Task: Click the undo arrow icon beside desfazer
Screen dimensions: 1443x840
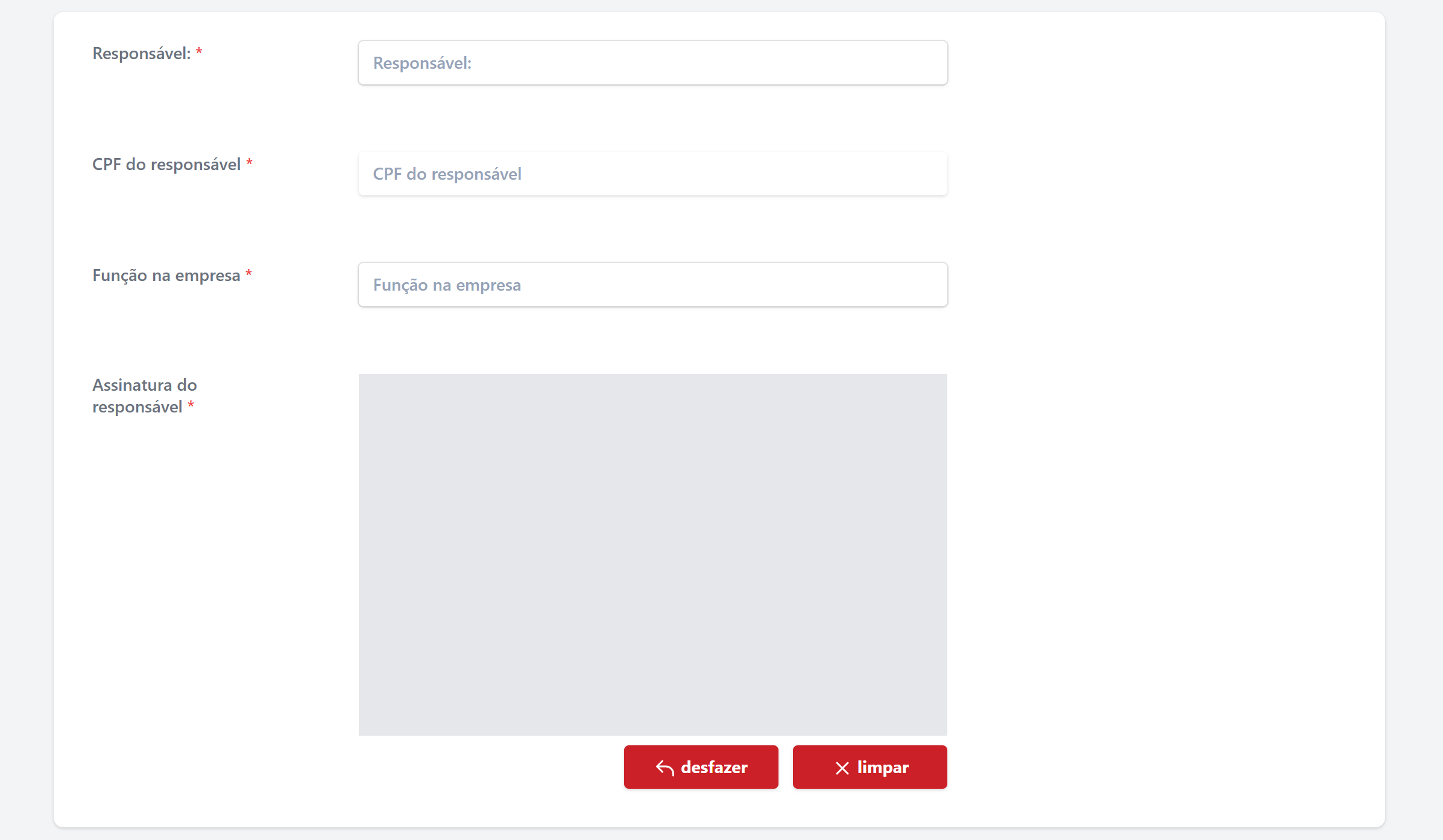Action: 665,768
